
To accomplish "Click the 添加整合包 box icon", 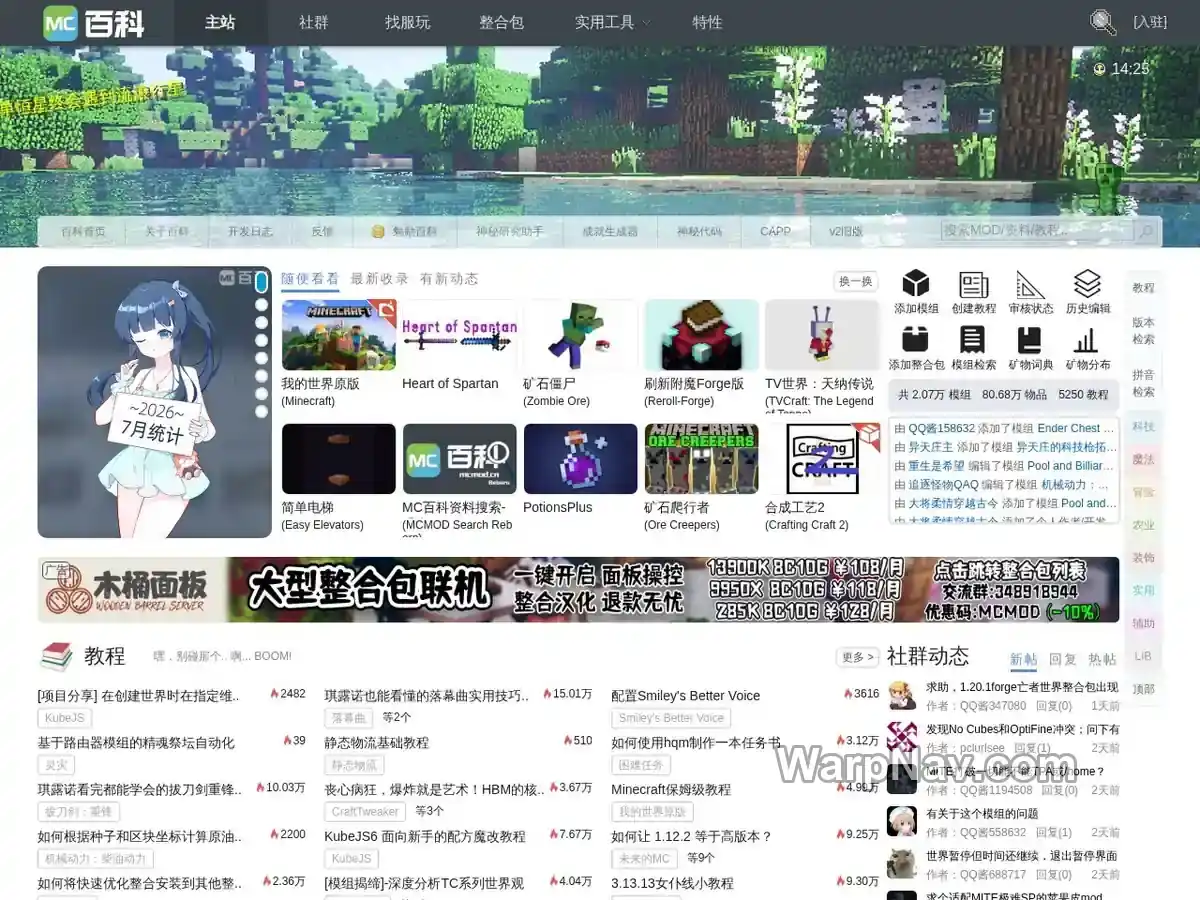I will point(915,340).
